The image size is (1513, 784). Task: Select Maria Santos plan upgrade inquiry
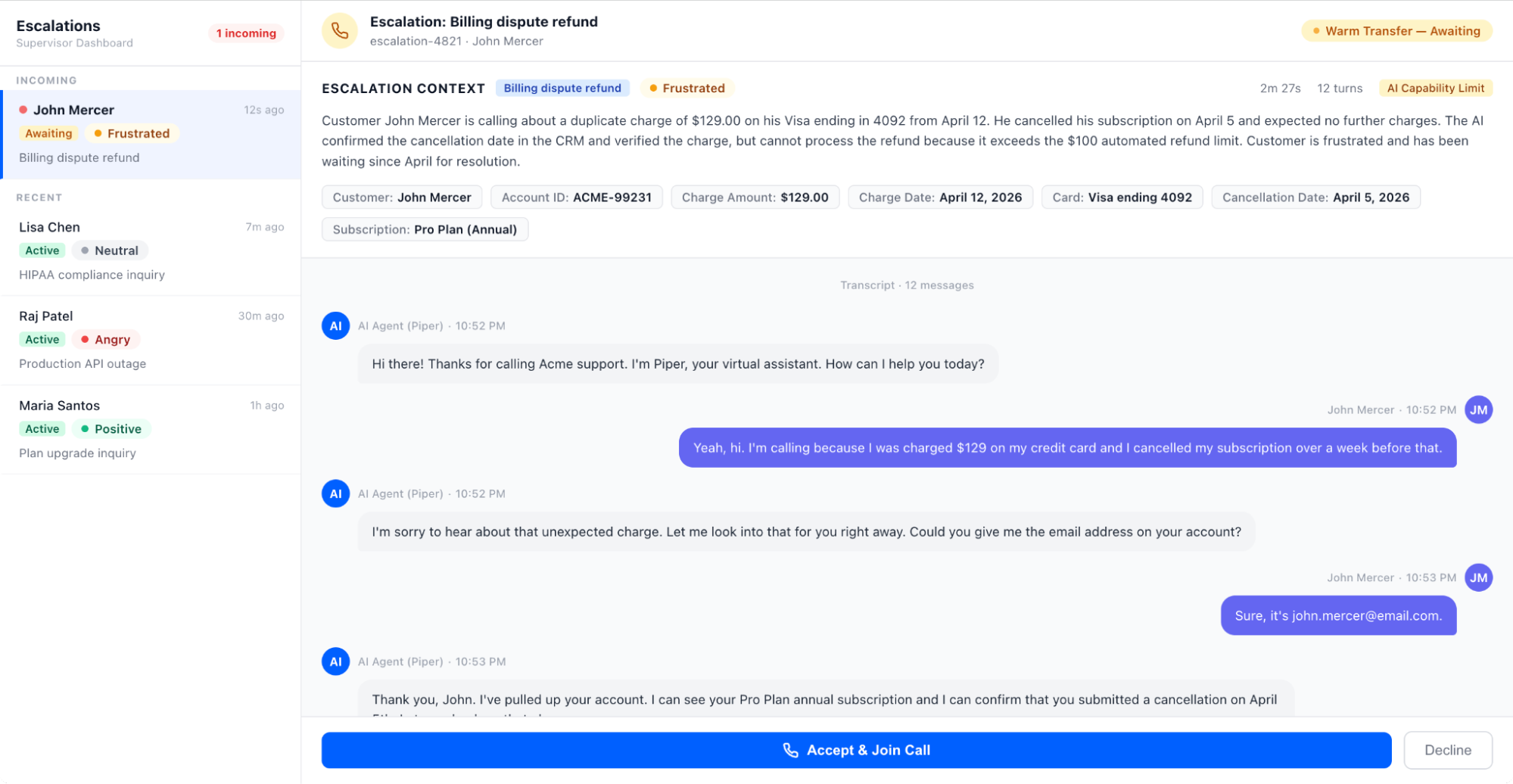[151, 430]
